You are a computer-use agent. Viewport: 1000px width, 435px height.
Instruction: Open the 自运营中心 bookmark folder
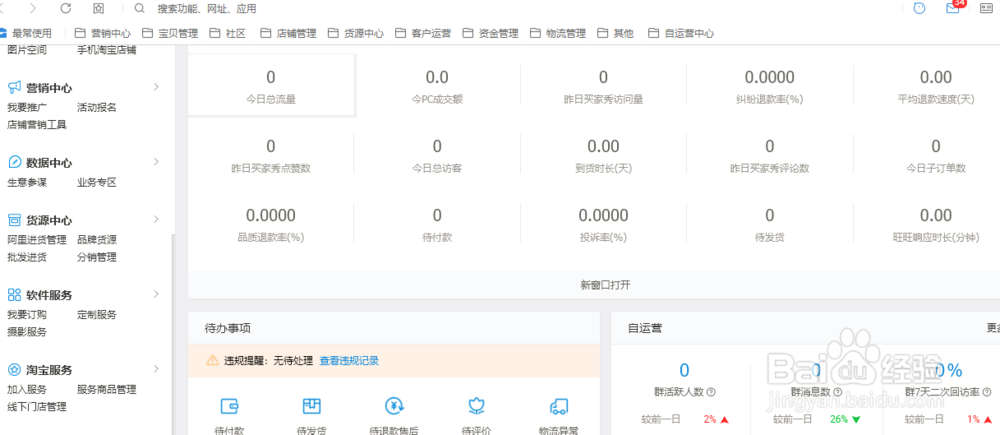point(681,33)
